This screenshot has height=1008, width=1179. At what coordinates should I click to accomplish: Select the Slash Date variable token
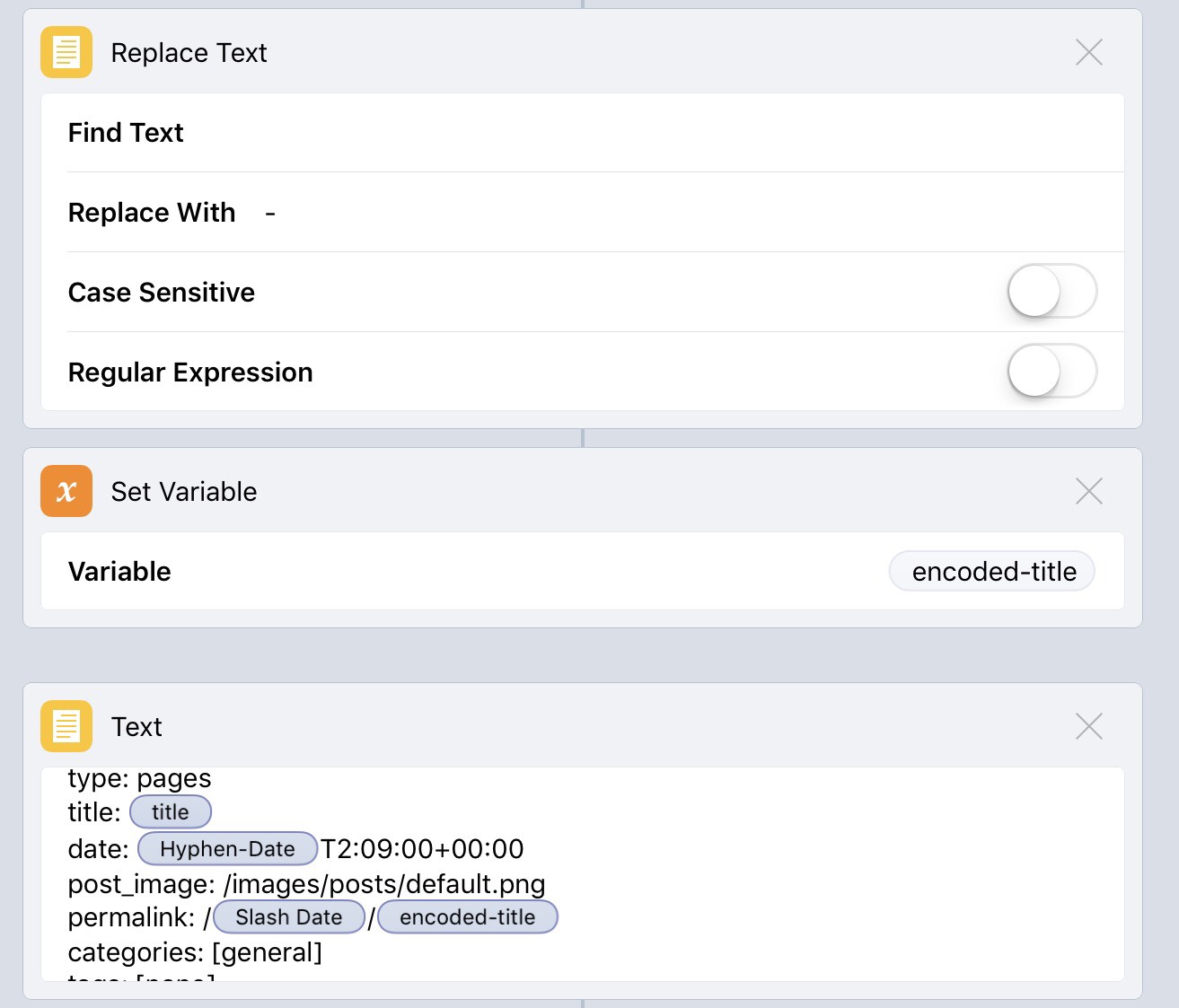(x=289, y=917)
